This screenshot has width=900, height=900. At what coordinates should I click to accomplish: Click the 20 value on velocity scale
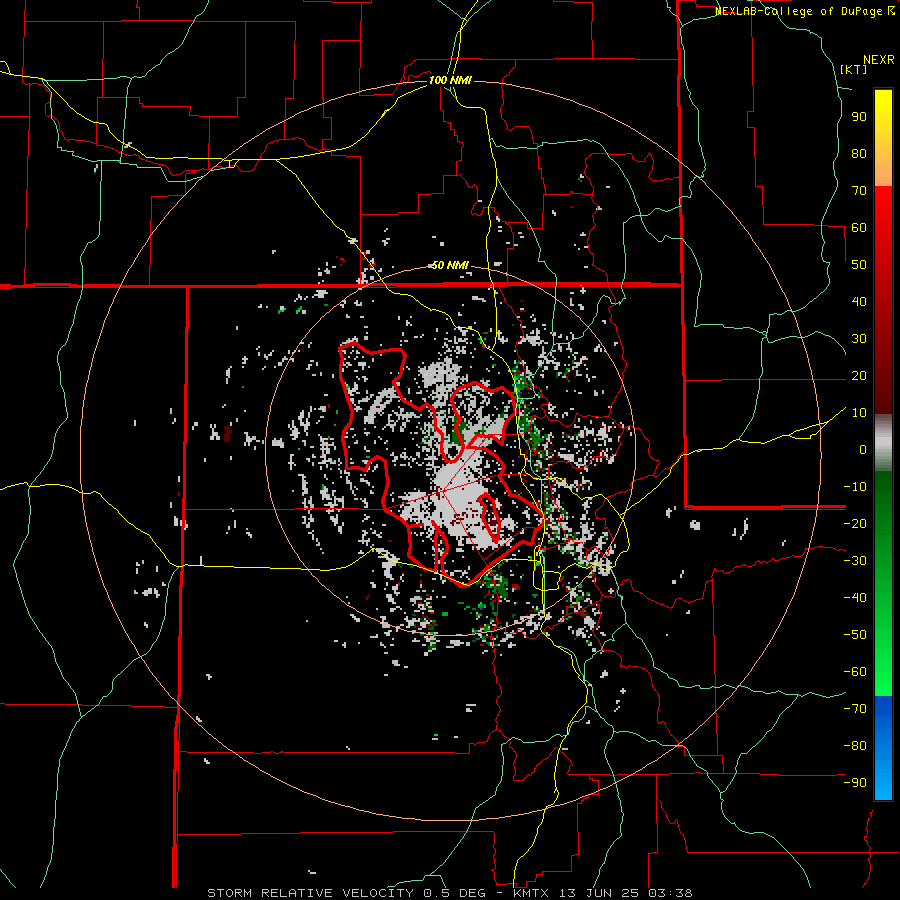[x=859, y=375]
